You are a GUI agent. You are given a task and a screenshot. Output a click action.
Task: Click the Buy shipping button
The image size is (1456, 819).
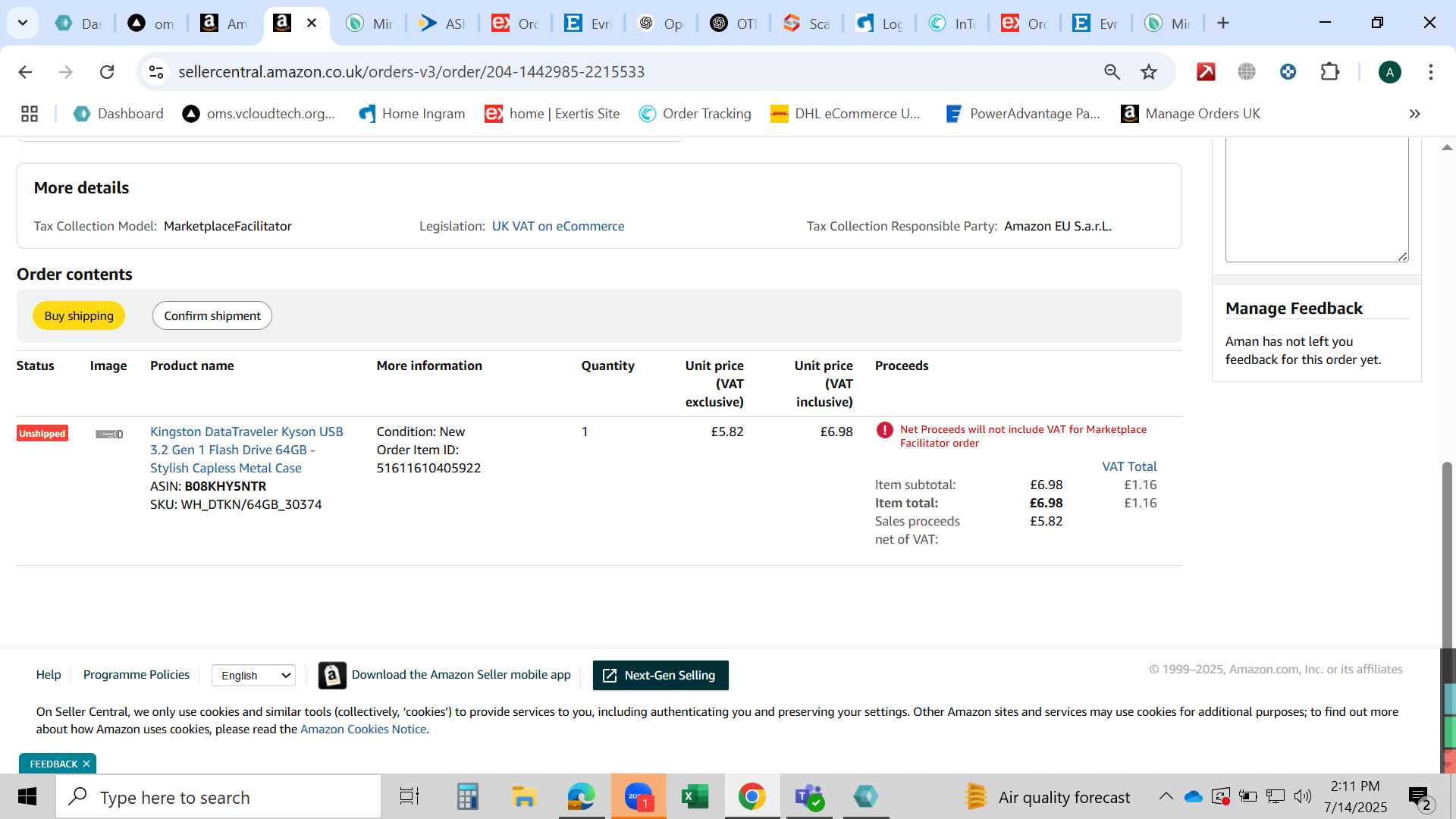79,315
